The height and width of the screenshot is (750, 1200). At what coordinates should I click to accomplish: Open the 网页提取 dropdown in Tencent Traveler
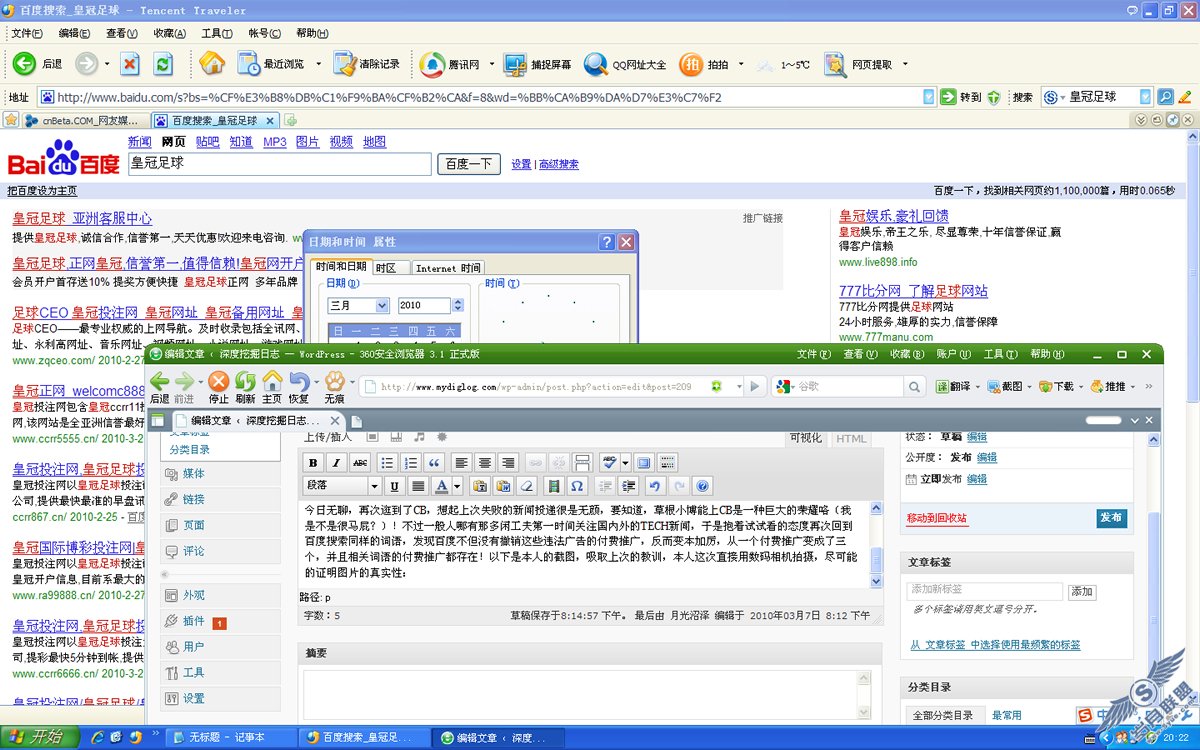pos(905,64)
